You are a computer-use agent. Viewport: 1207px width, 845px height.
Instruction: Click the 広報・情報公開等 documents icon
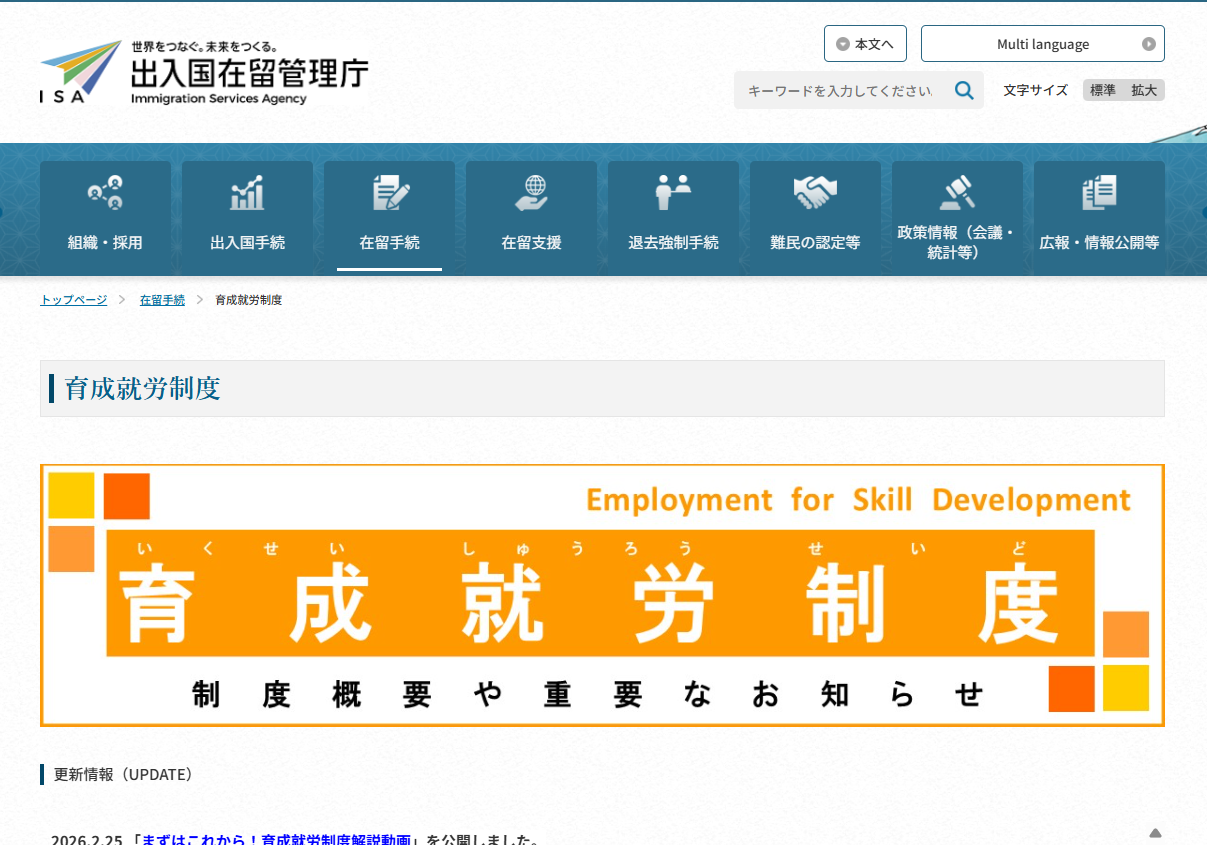[x=1099, y=192]
